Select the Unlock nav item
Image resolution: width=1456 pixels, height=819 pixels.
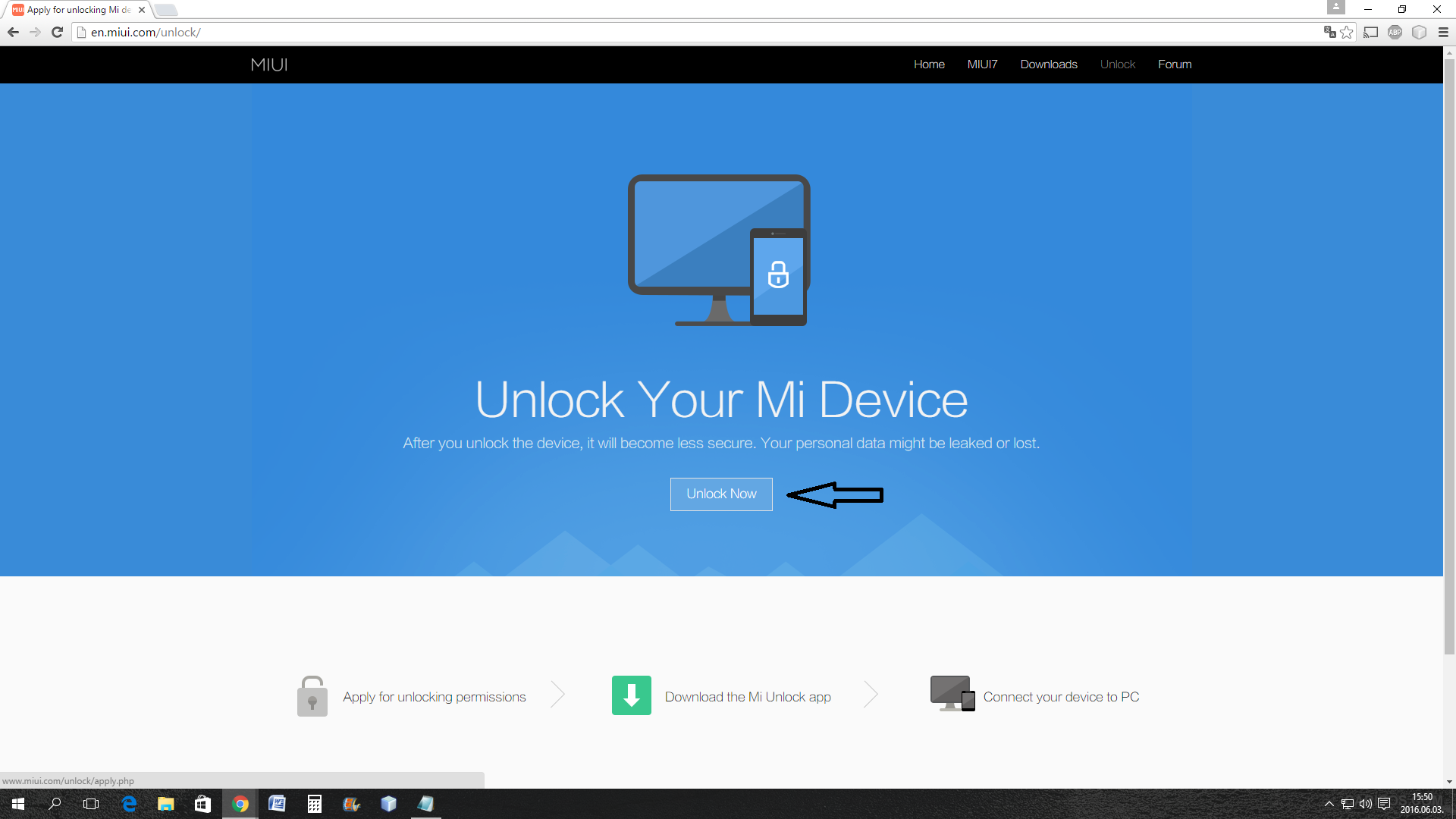1118,64
